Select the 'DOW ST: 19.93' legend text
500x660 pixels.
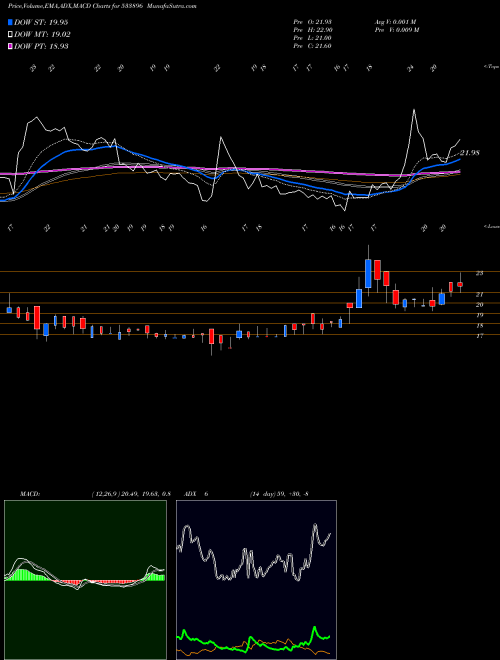[41, 22]
